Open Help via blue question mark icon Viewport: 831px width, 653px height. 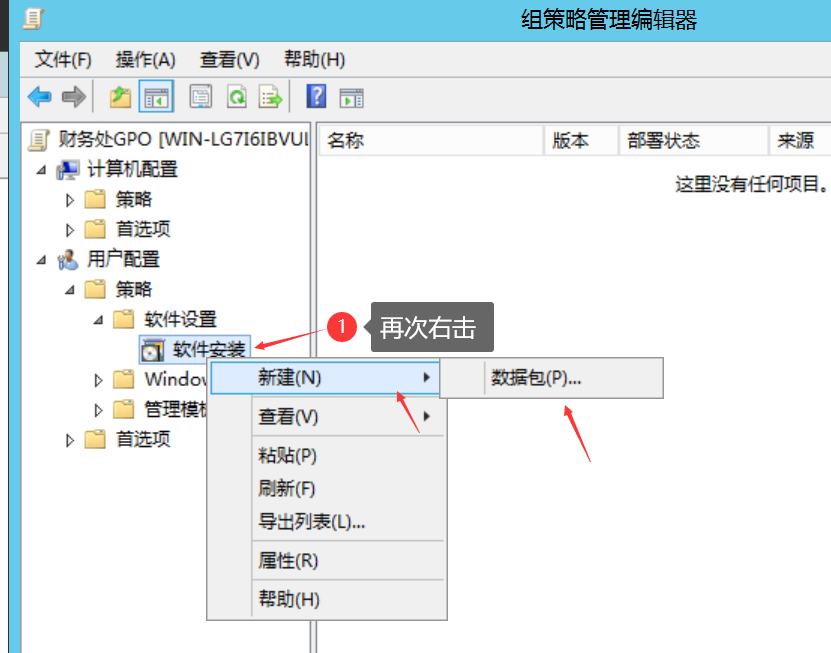(x=316, y=96)
